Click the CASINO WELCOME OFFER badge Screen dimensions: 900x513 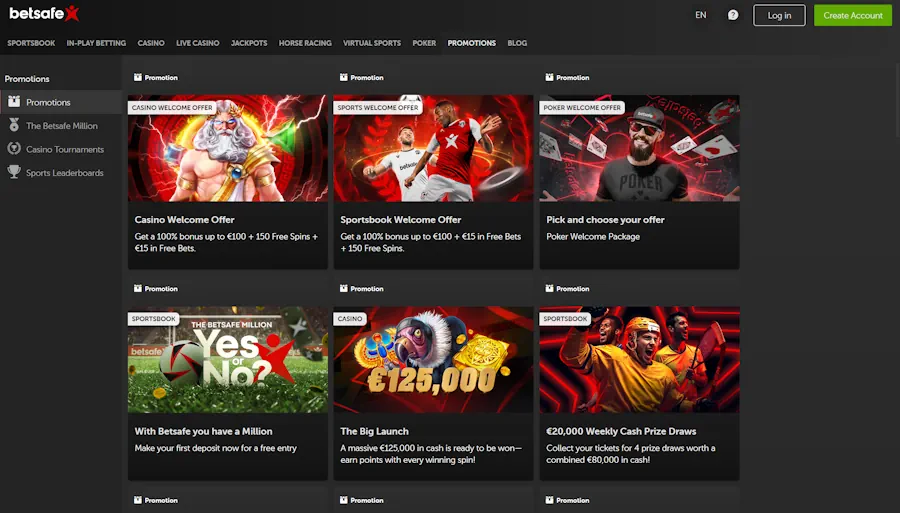[x=172, y=107]
